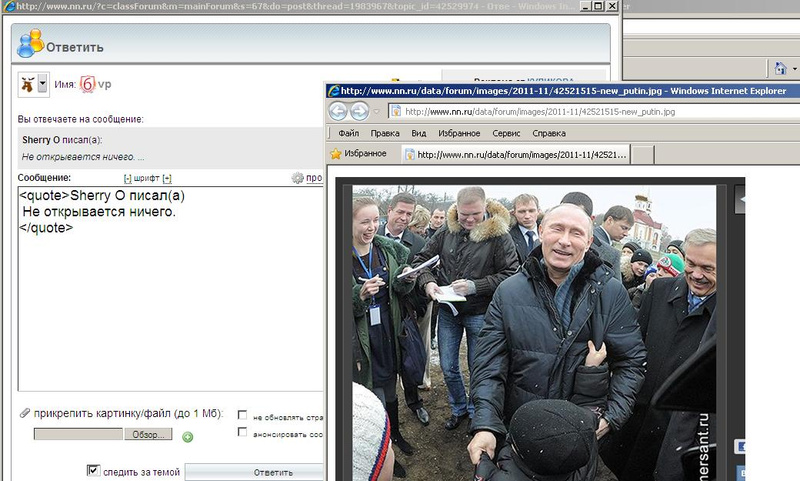The width and height of the screenshot is (800, 481).
Task: Click the Forward arrow in the image browser window
Action: pyautogui.click(x=360, y=111)
